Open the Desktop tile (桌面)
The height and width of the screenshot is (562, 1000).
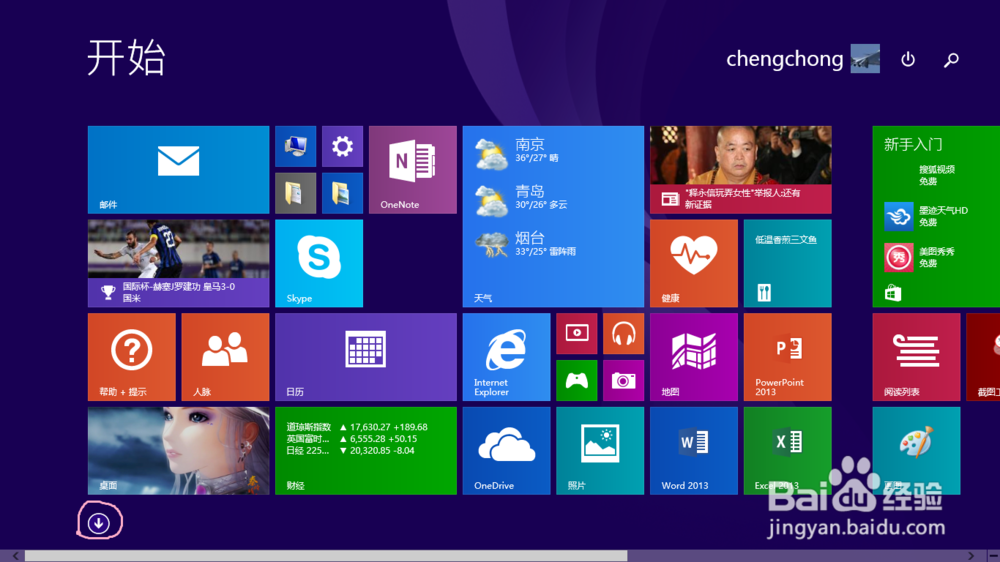click(179, 451)
